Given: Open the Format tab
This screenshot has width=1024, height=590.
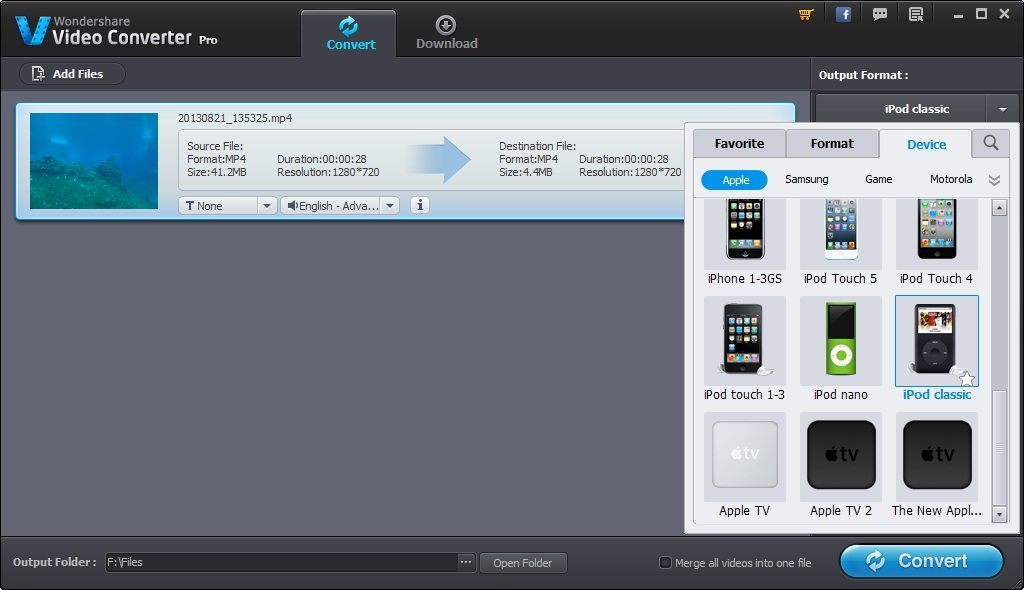Looking at the screenshot, I should [832, 143].
